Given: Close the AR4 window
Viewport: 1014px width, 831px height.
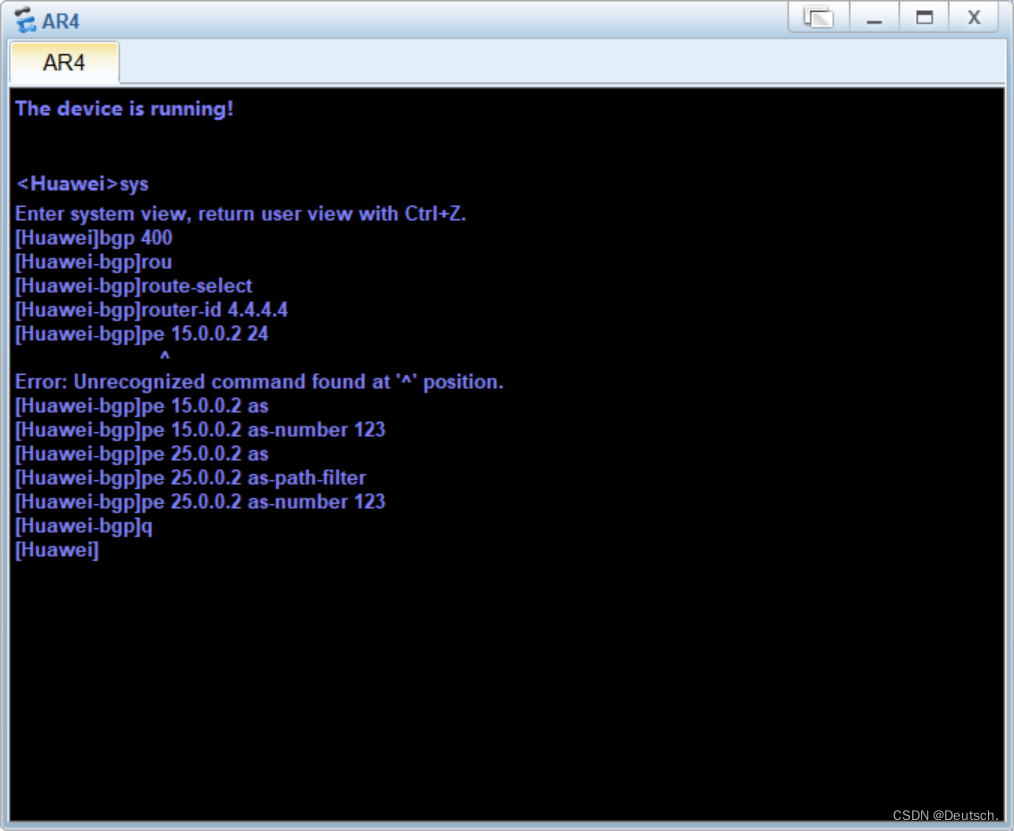Looking at the screenshot, I should [974, 17].
